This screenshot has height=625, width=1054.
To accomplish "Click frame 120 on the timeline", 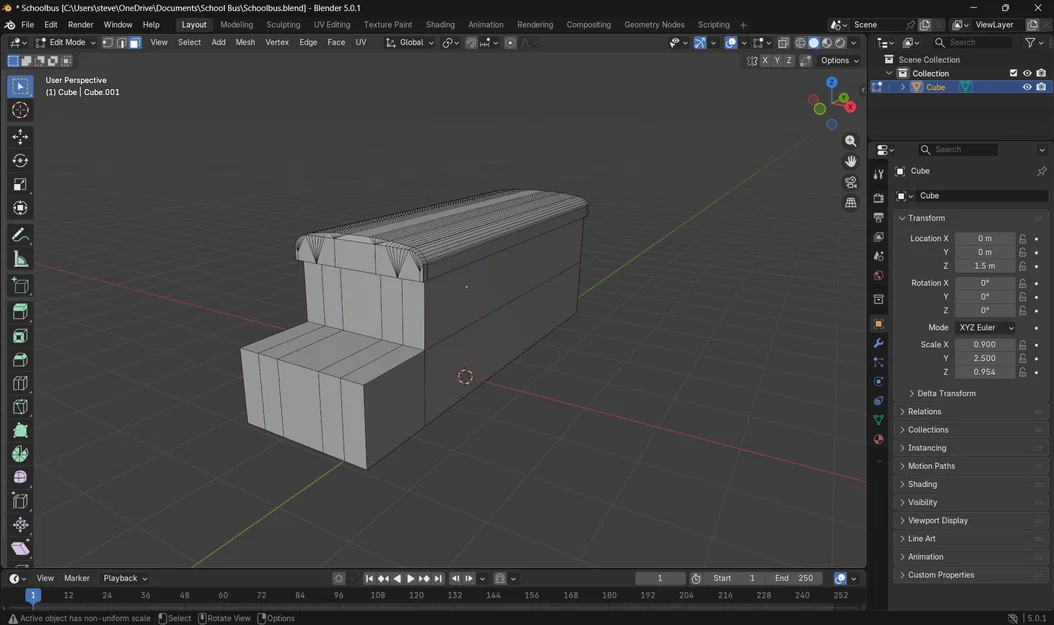I will point(416,595).
